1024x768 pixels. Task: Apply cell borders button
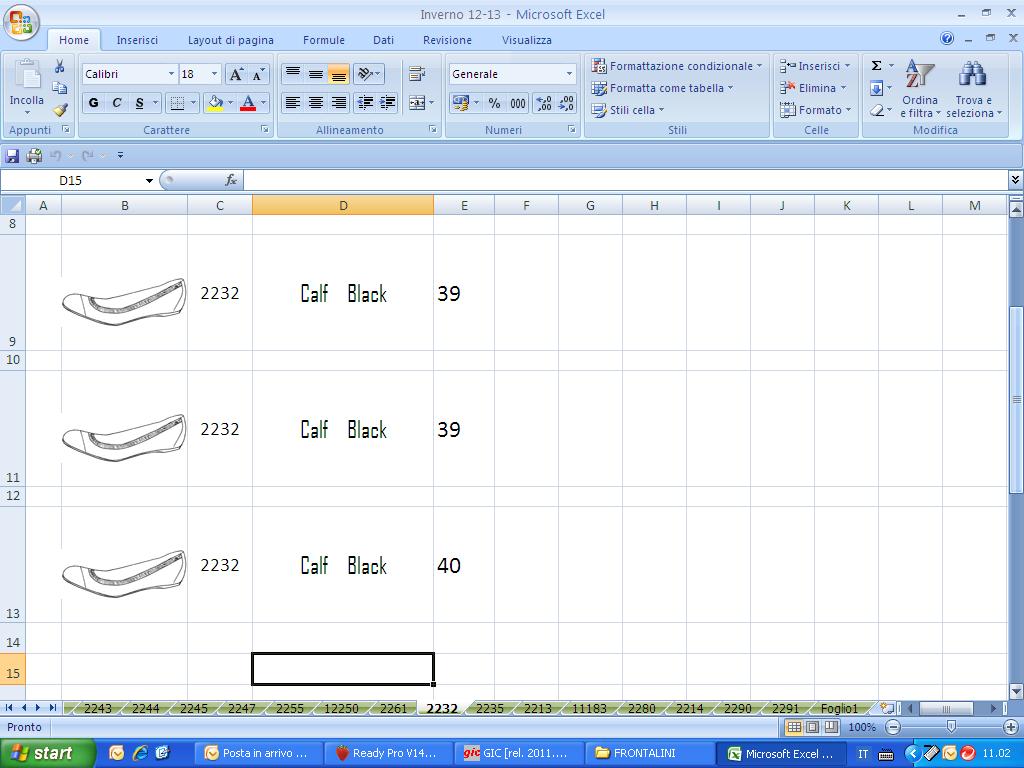pos(177,103)
